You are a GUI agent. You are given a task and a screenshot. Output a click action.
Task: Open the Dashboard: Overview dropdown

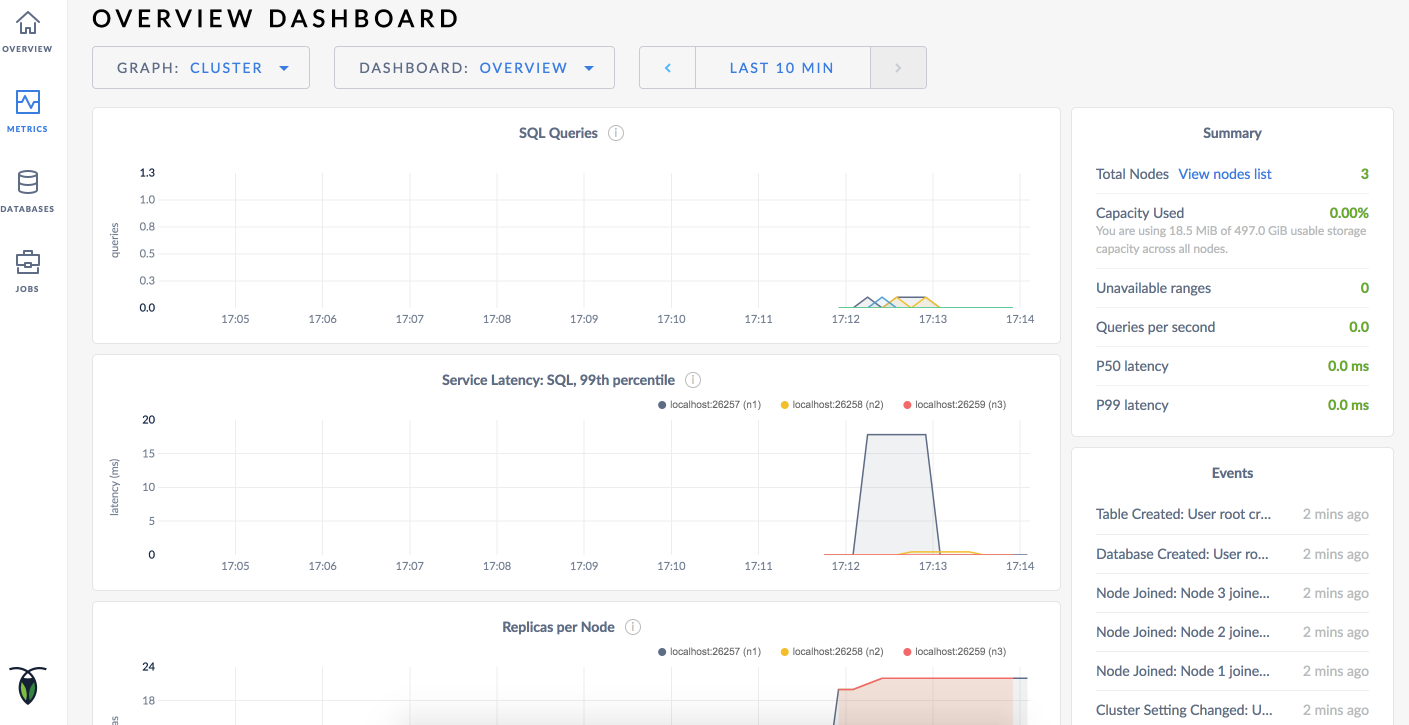coord(474,67)
